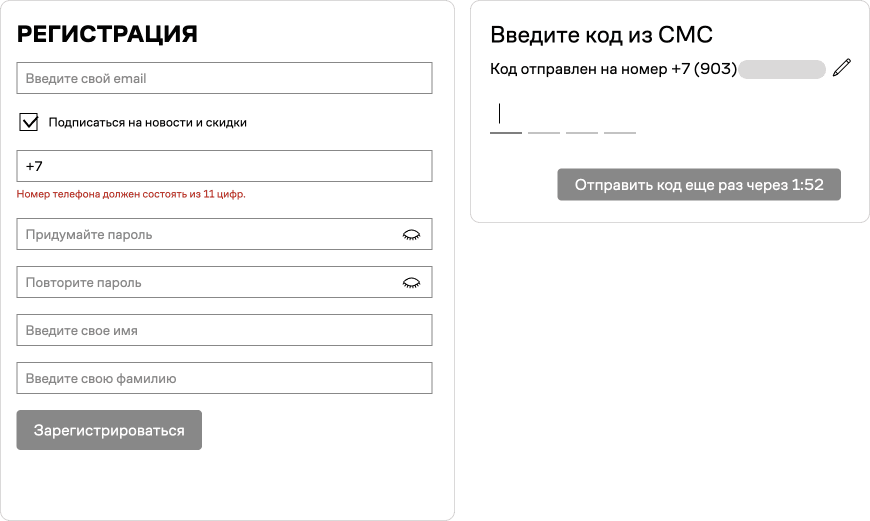Click the masked phone number after +7 (903)
Image resolution: width=870 pixels, height=521 pixels.
pos(782,69)
